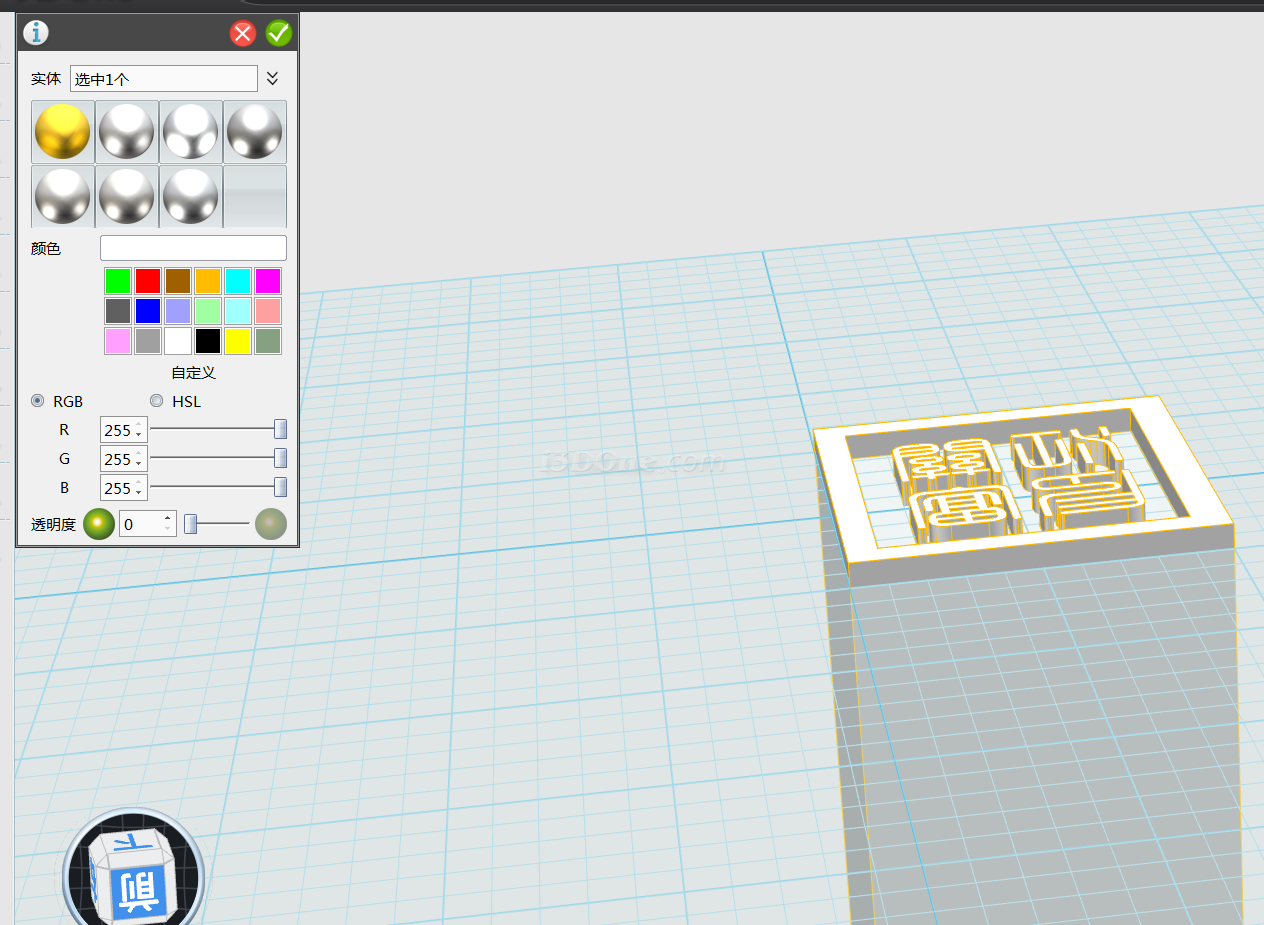Image resolution: width=1264 pixels, height=925 pixels.
Task: Confirm with the green checkmark button
Action: [x=278, y=34]
